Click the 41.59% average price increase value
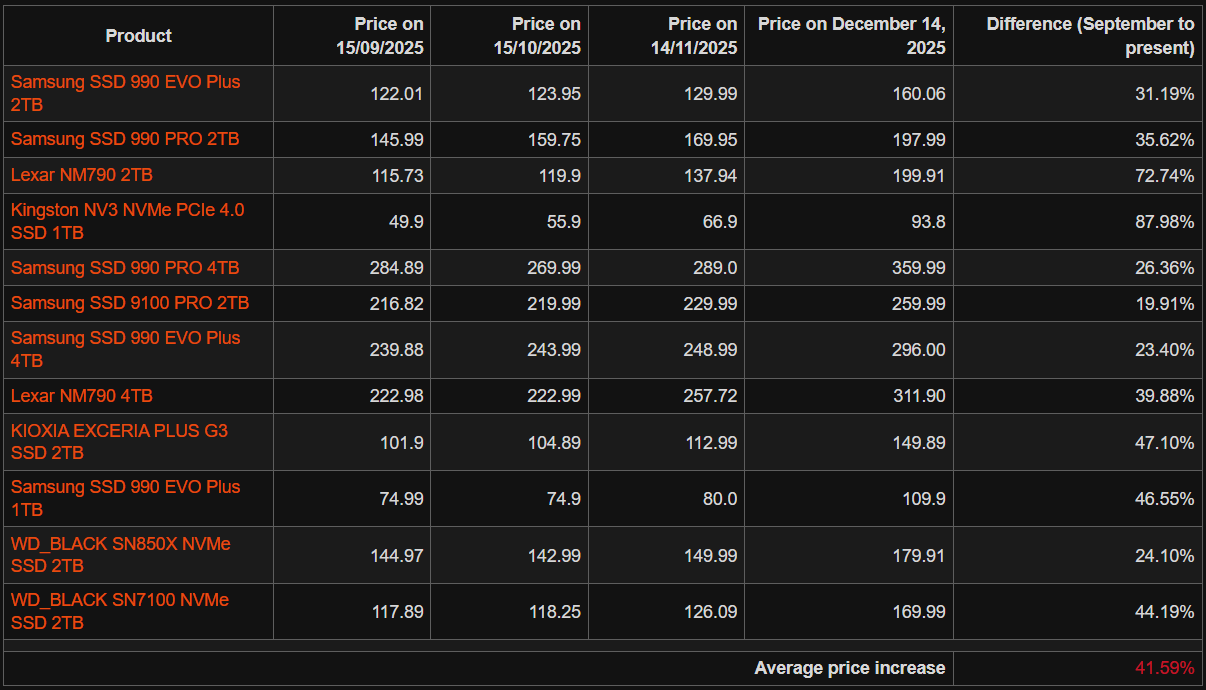This screenshot has height=690, width=1206. tap(1164, 668)
